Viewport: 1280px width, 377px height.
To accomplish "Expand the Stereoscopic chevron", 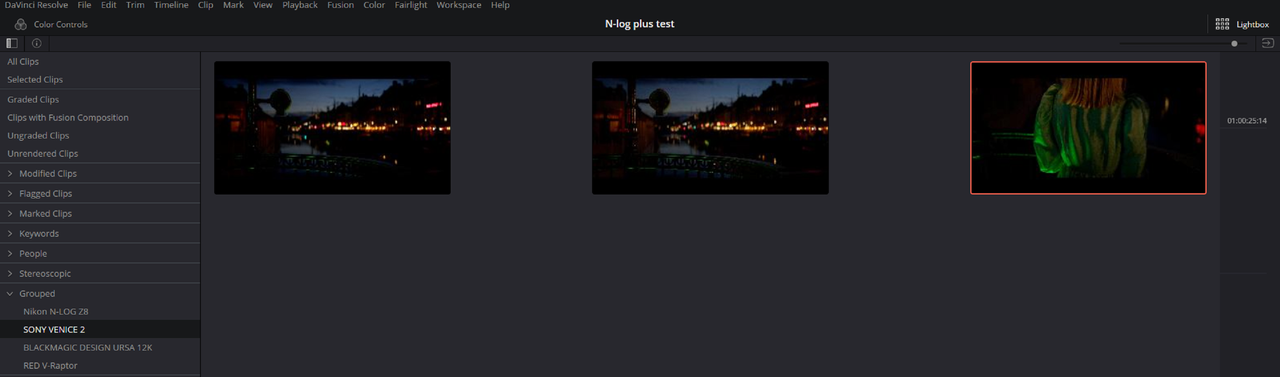I will (x=10, y=274).
